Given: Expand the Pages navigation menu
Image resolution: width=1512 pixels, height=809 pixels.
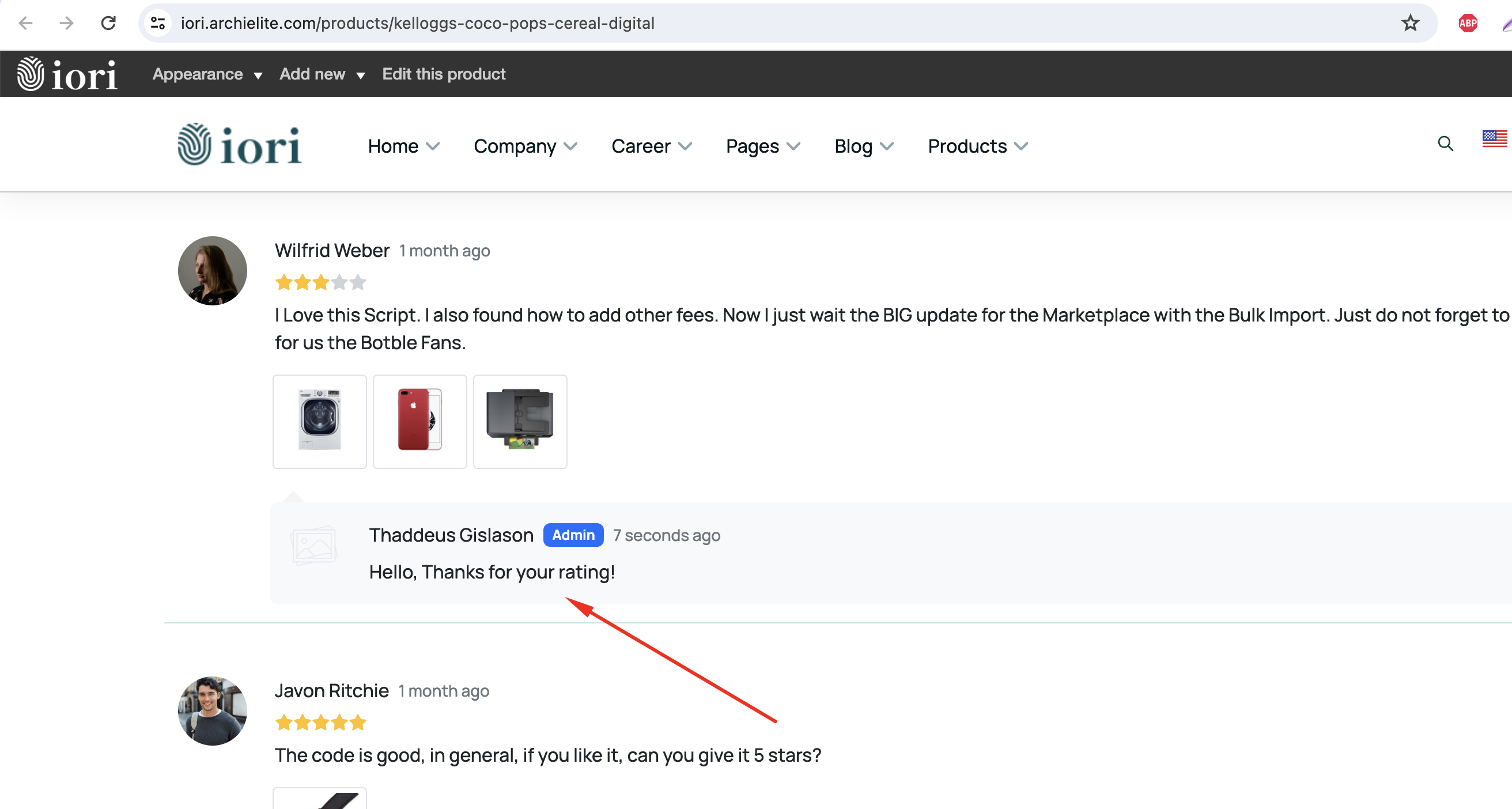Looking at the screenshot, I should [x=763, y=146].
